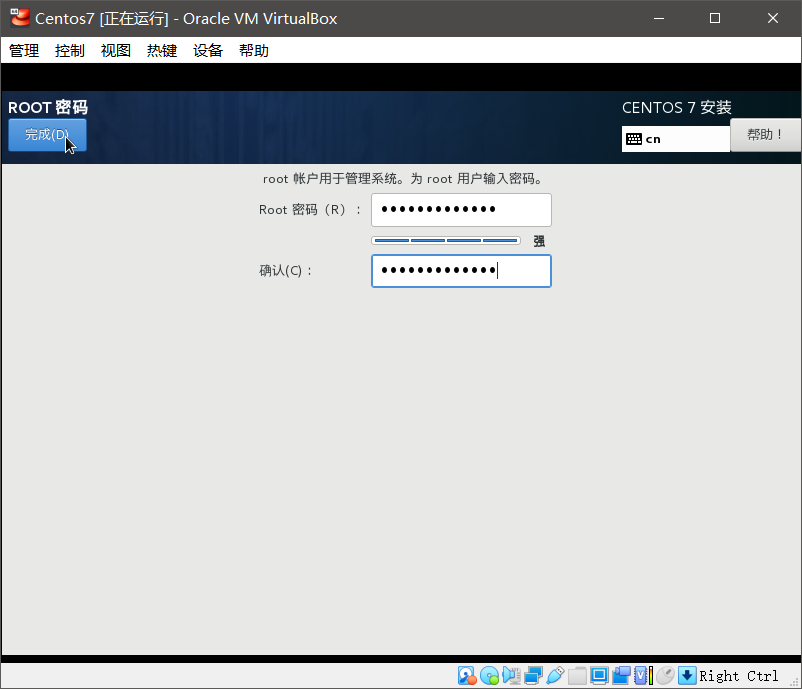
Task: Click the mouse integration status icon
Action: [665, 676]
